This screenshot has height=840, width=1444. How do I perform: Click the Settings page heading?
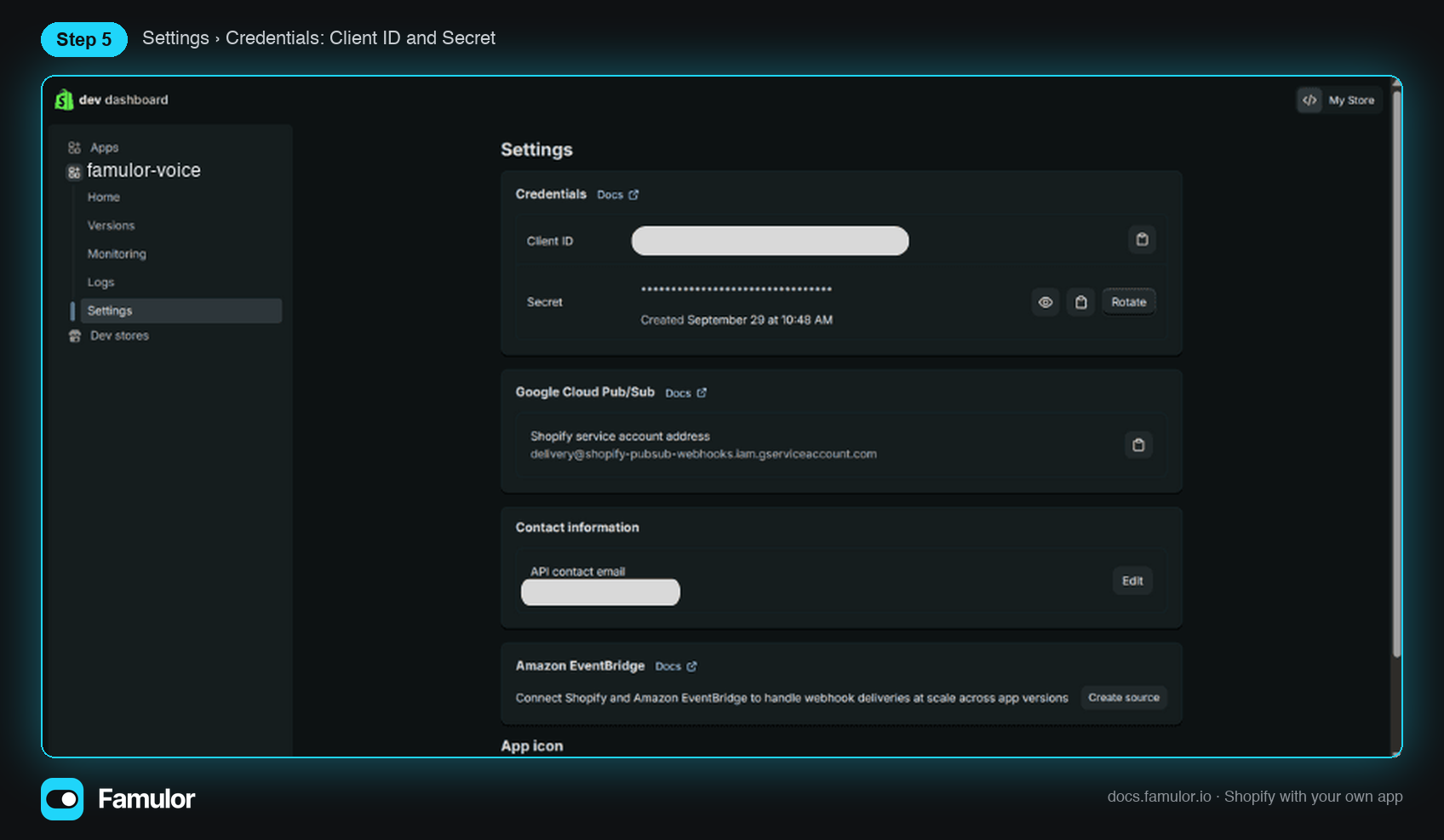point(536,150)
